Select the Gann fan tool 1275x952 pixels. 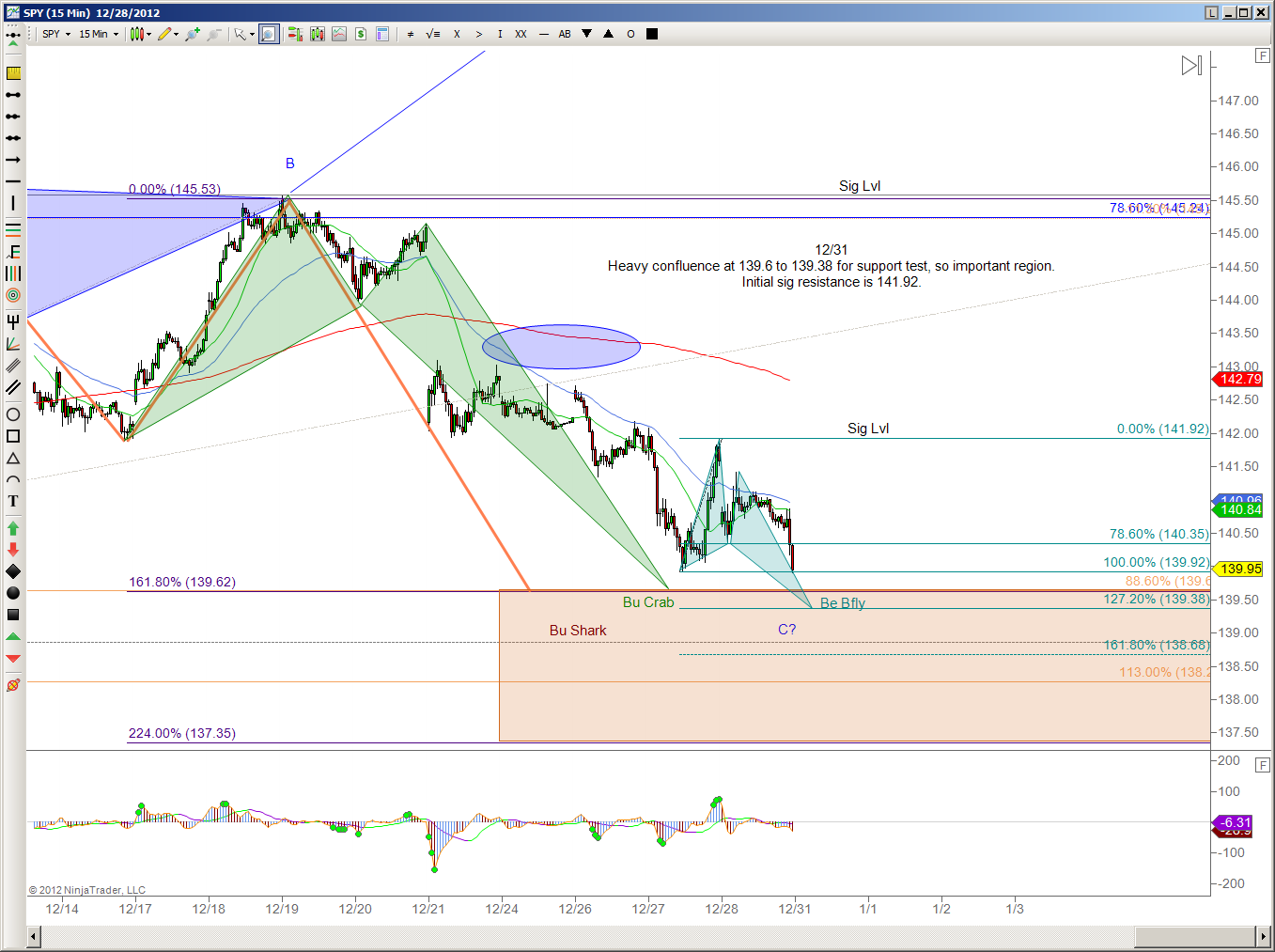click(x=13, y=344)
